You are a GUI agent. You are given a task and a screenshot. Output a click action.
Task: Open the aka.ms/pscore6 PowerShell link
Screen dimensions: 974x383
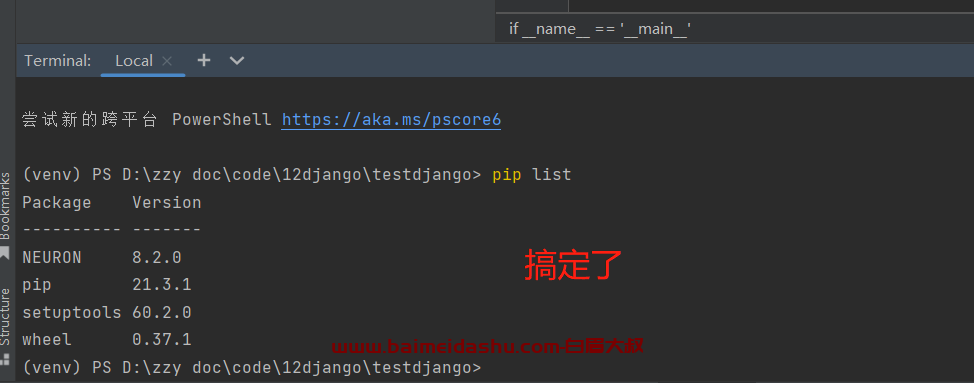[x=391, y=119]
